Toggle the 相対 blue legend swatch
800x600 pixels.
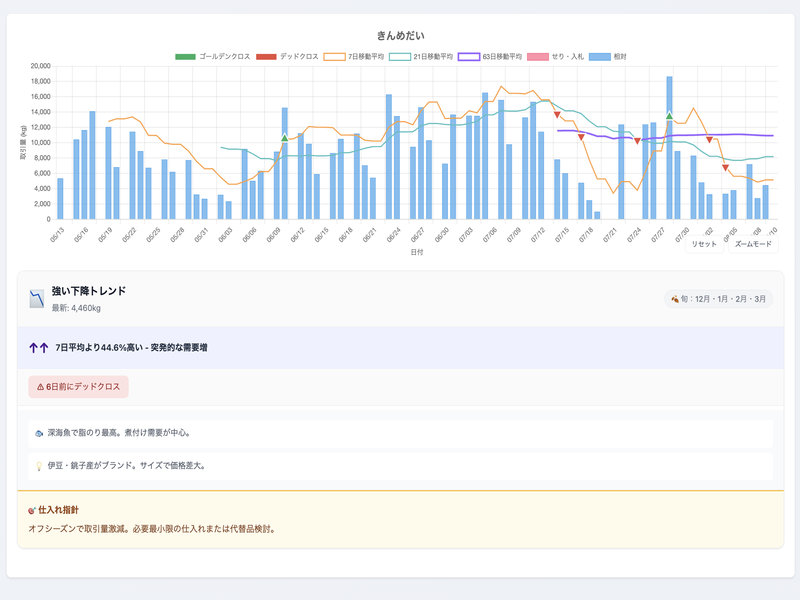point(600,57)
